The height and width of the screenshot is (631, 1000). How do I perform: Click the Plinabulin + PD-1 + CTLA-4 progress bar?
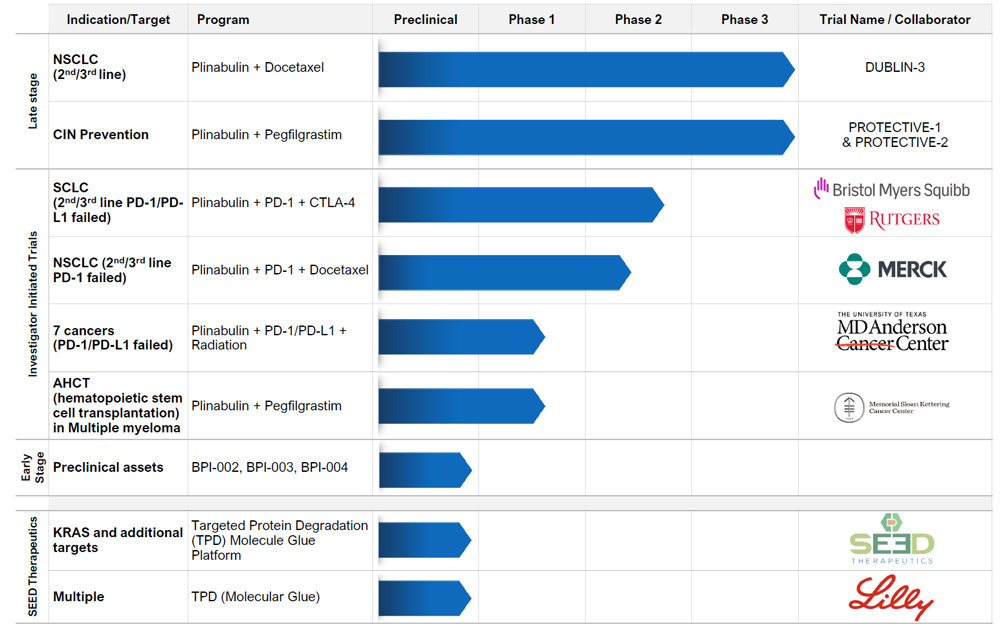pos(521,204)
